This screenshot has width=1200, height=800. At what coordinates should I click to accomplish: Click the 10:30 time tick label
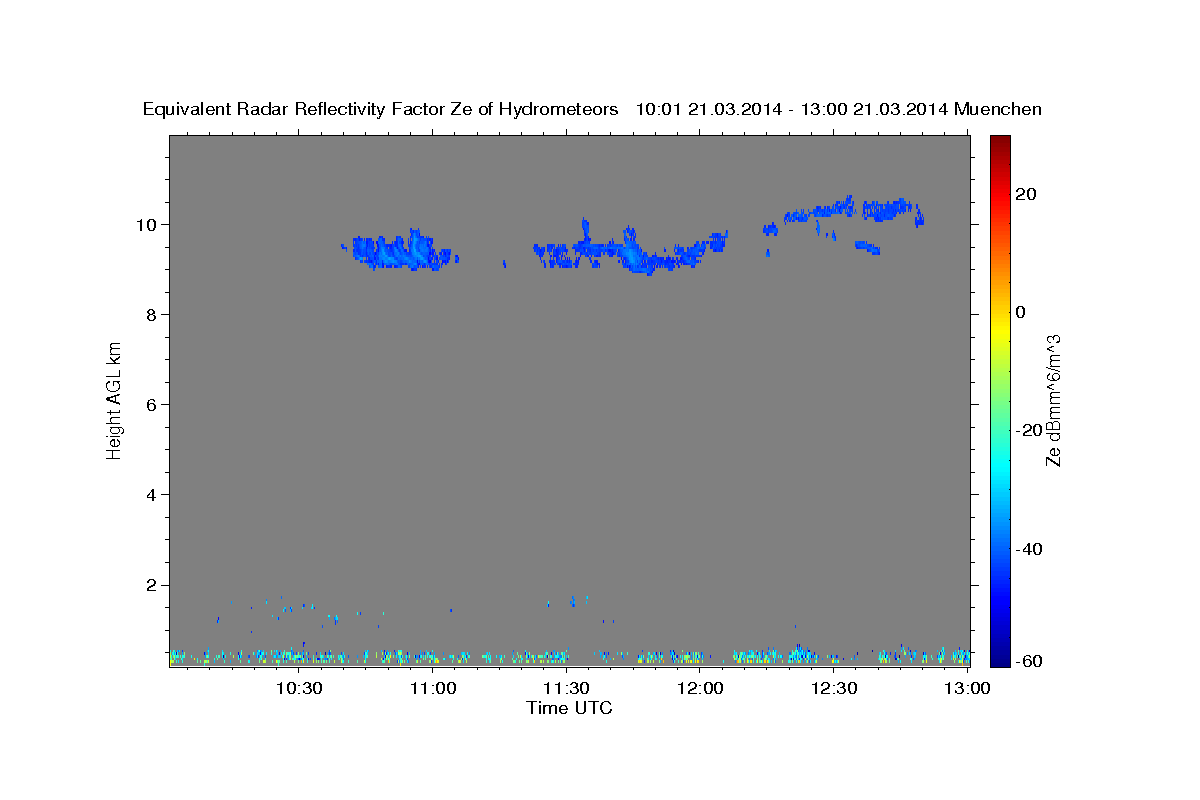tap(299, 688)
